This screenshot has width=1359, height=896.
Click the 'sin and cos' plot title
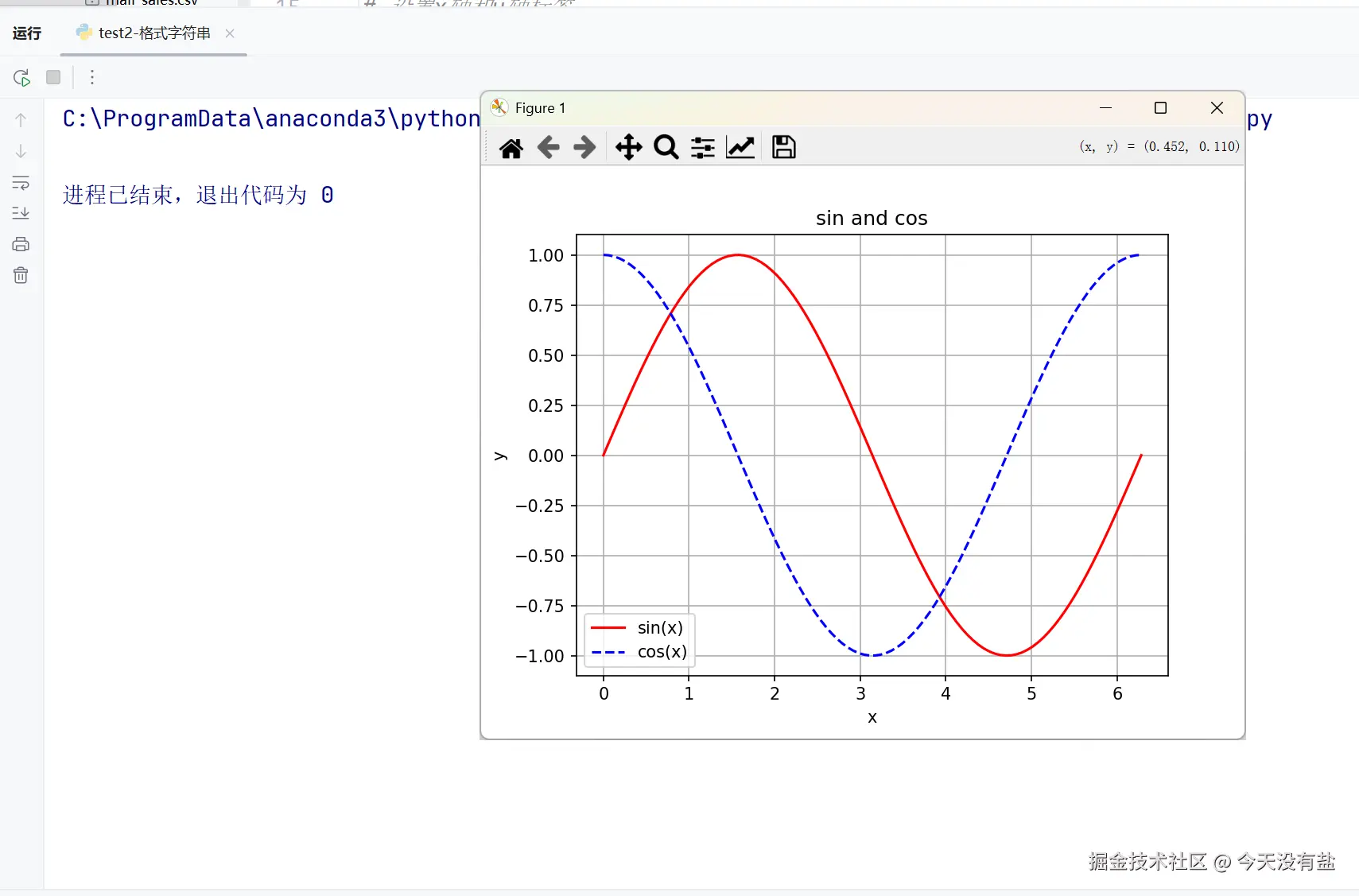click(x=872, y=218)
